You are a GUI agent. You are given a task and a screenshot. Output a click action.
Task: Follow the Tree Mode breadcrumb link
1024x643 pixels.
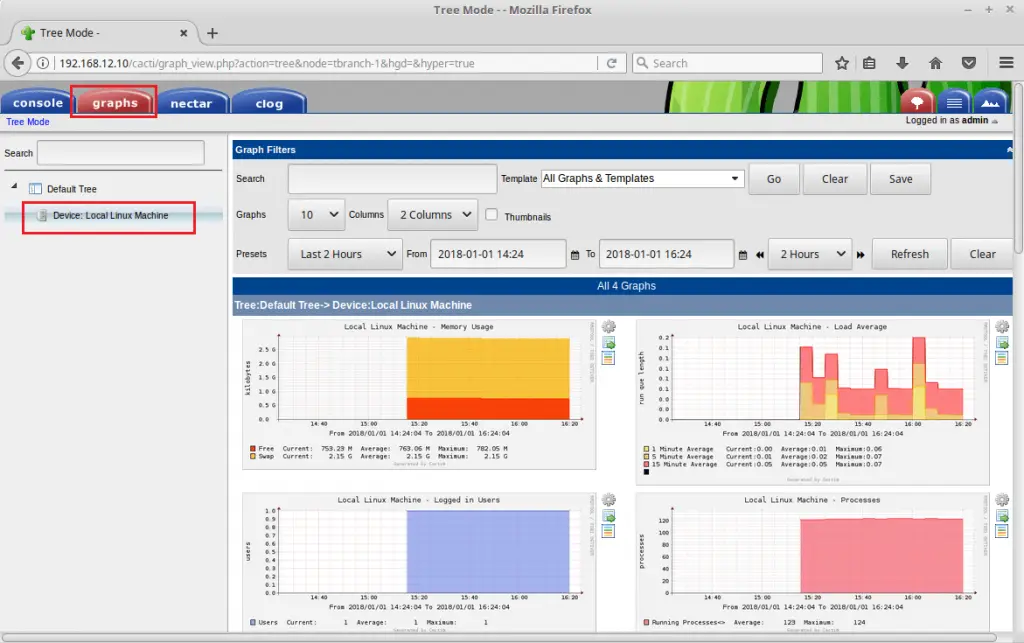click(27, 121)
